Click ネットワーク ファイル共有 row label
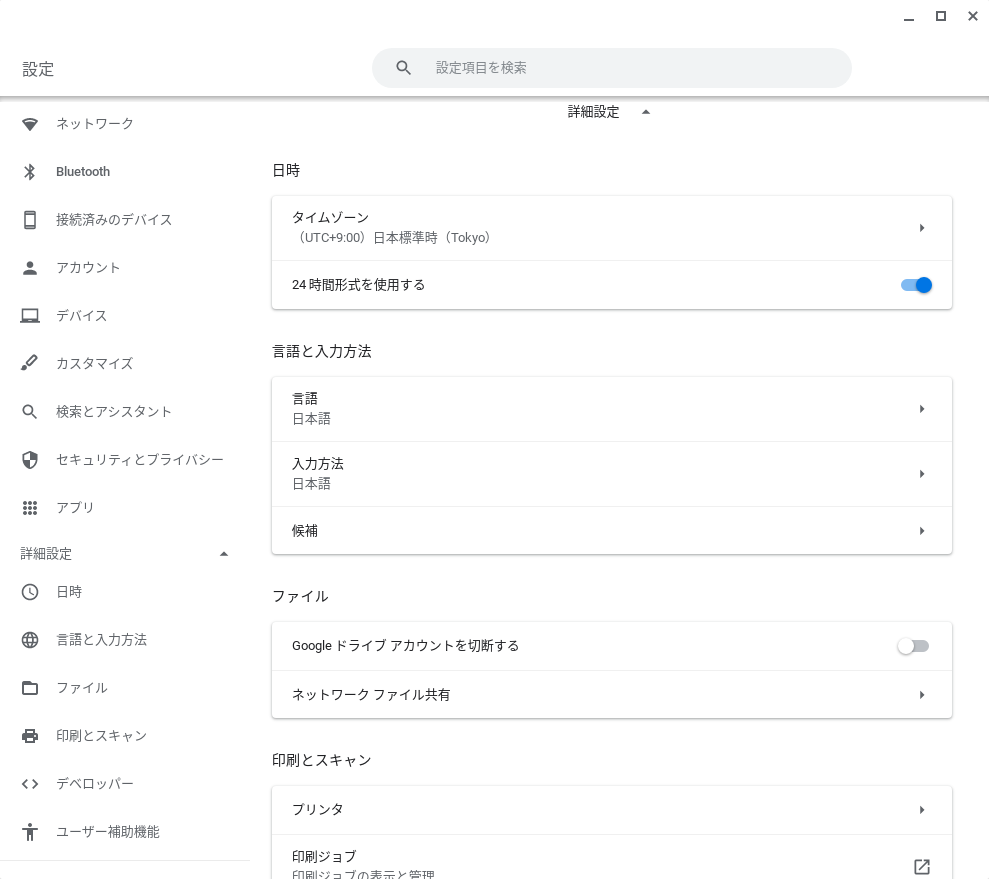989x879 pixels. pyautogui.click(x=371, y=695)
